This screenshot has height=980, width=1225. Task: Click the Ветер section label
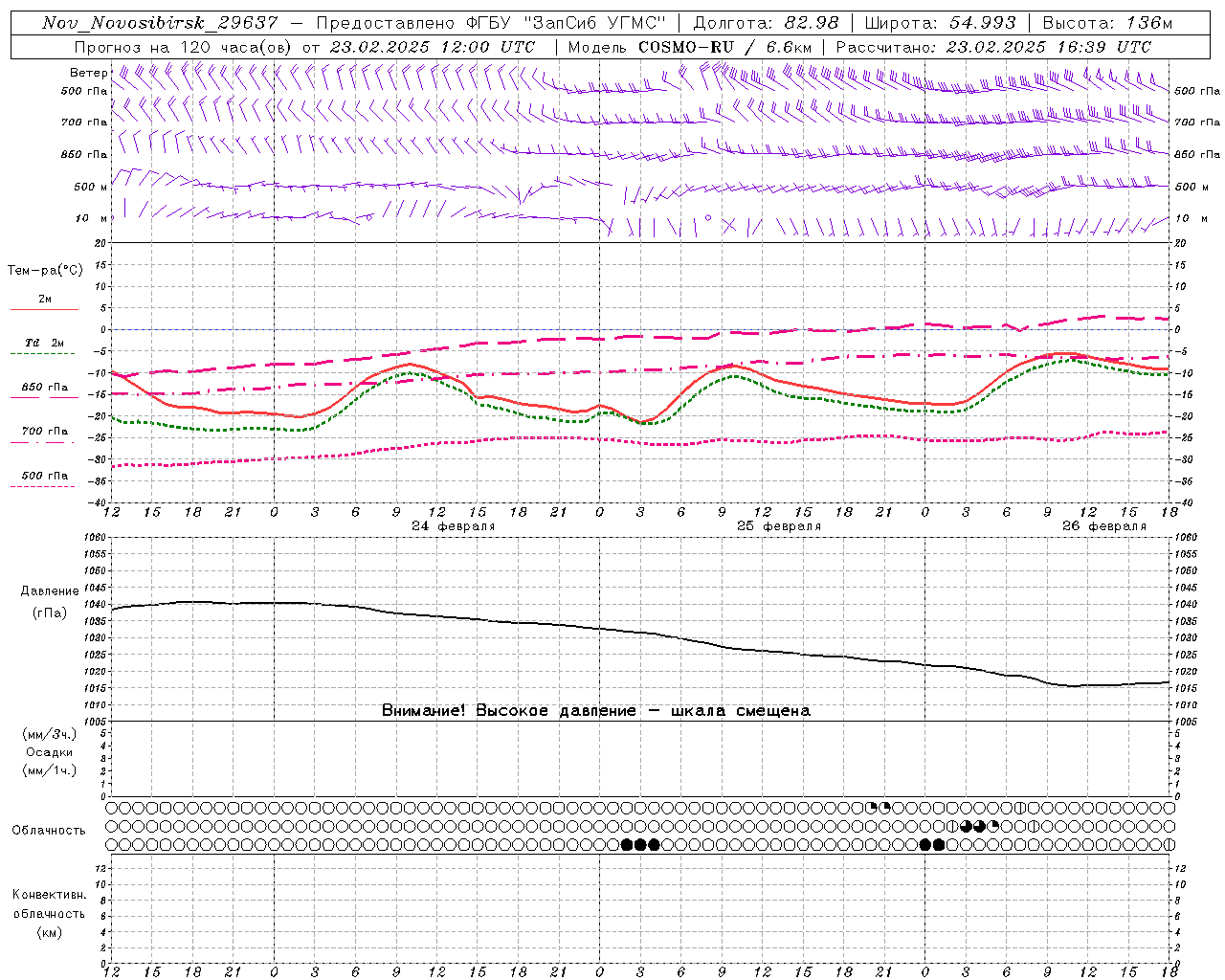tap(88, 73)
